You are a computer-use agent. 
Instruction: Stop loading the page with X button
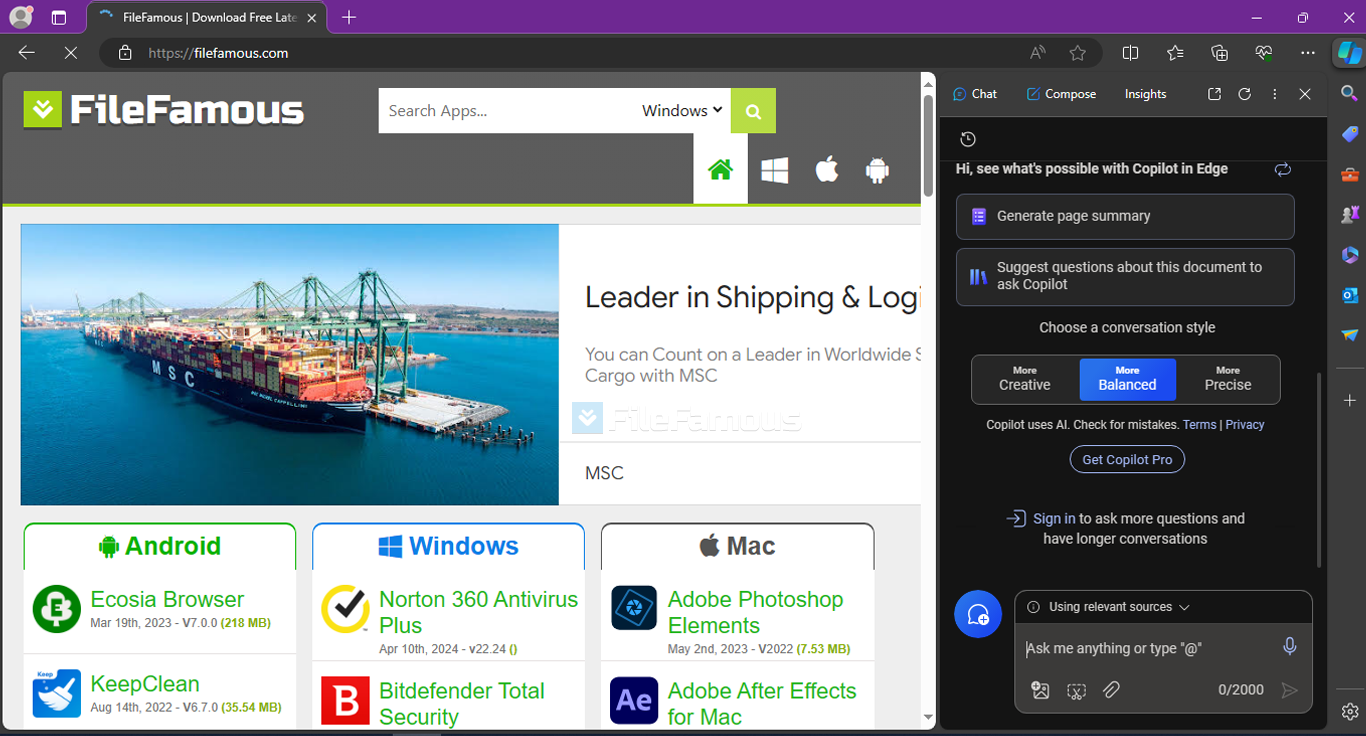[x=71, y=53]
